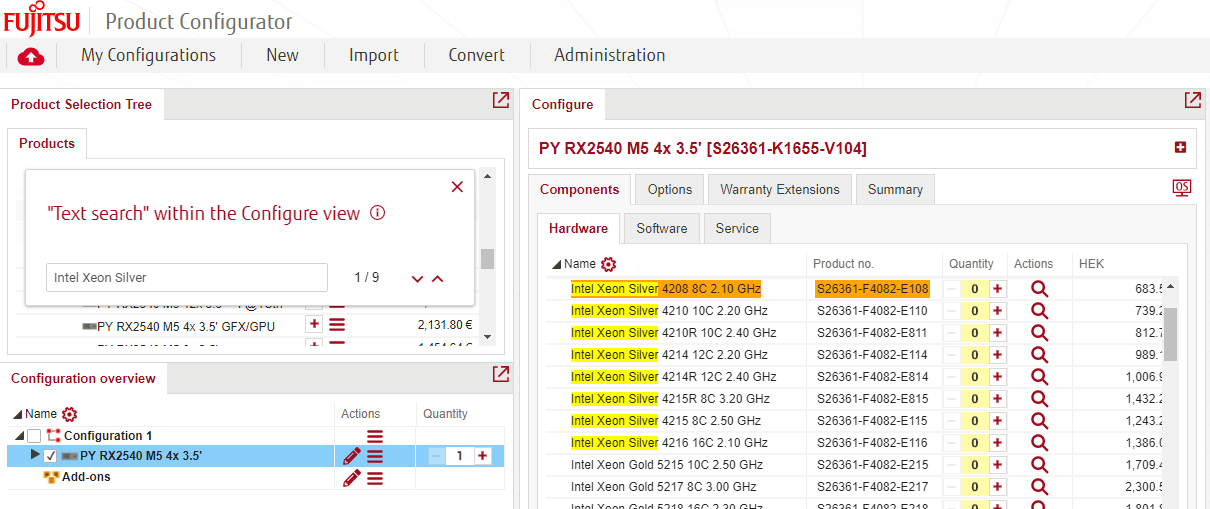Expand the PY RX2540 M5 4x 3.5' tree node
The width and height of the screenshot is (1210, 509).
pos(36,455)
